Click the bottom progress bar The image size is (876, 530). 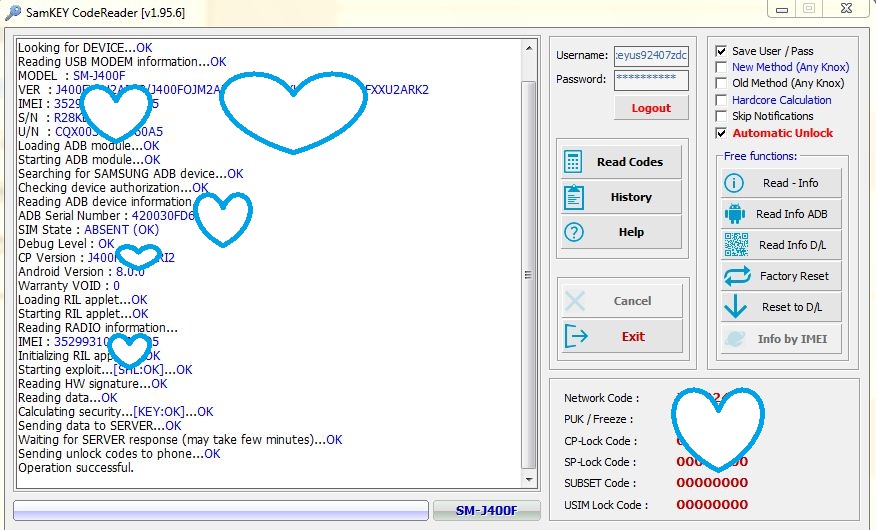pos(221,510)
